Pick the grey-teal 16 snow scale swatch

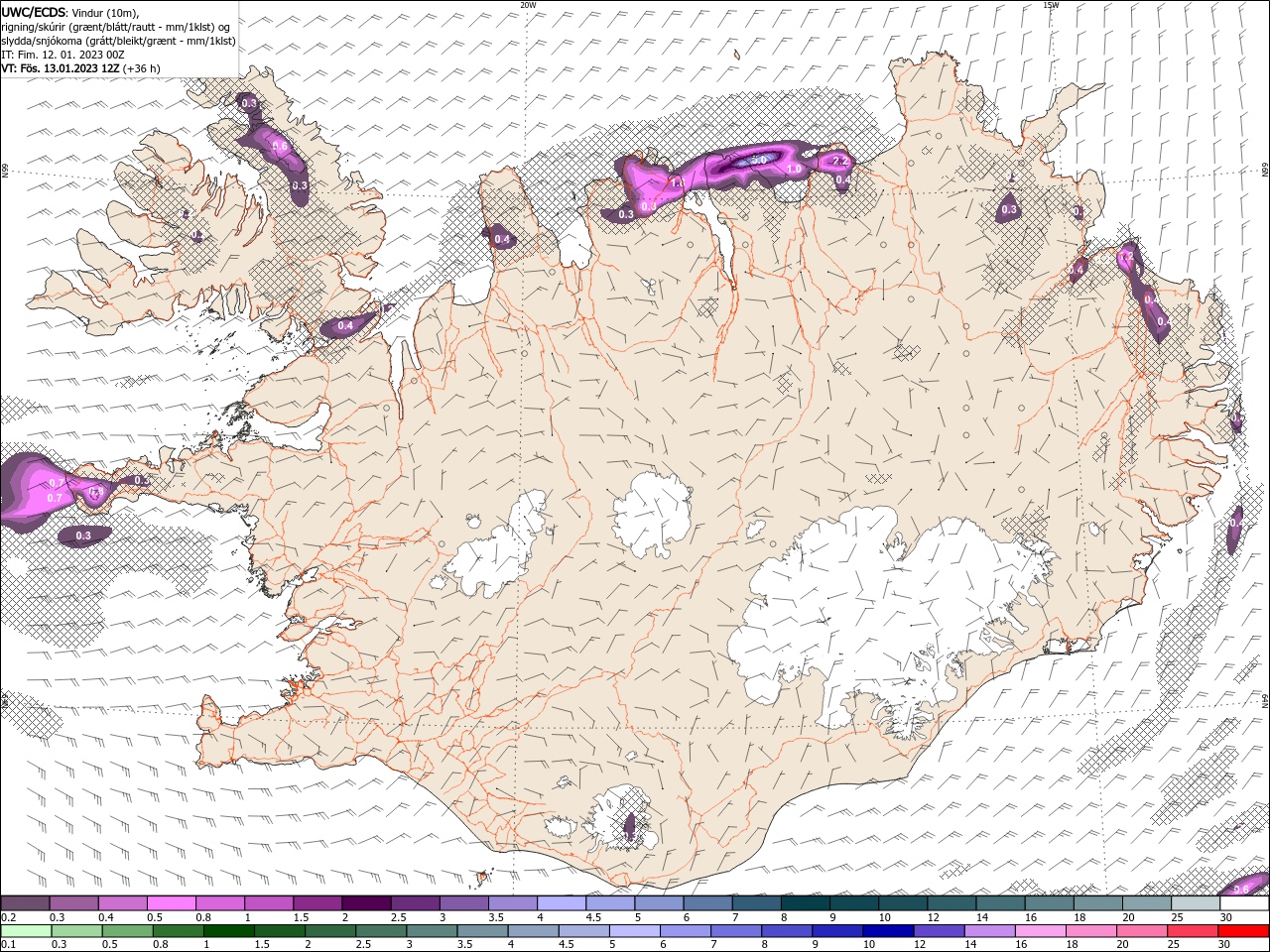(1049, 903)
